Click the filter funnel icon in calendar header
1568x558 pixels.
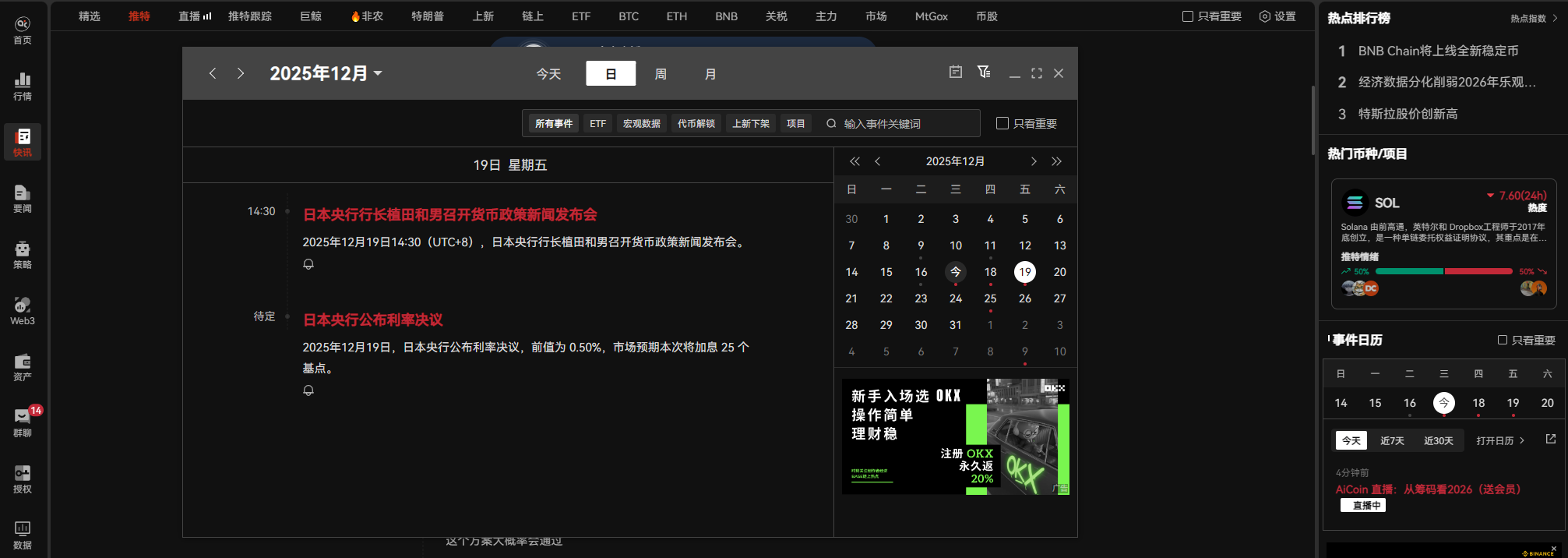tap(984, 72)
